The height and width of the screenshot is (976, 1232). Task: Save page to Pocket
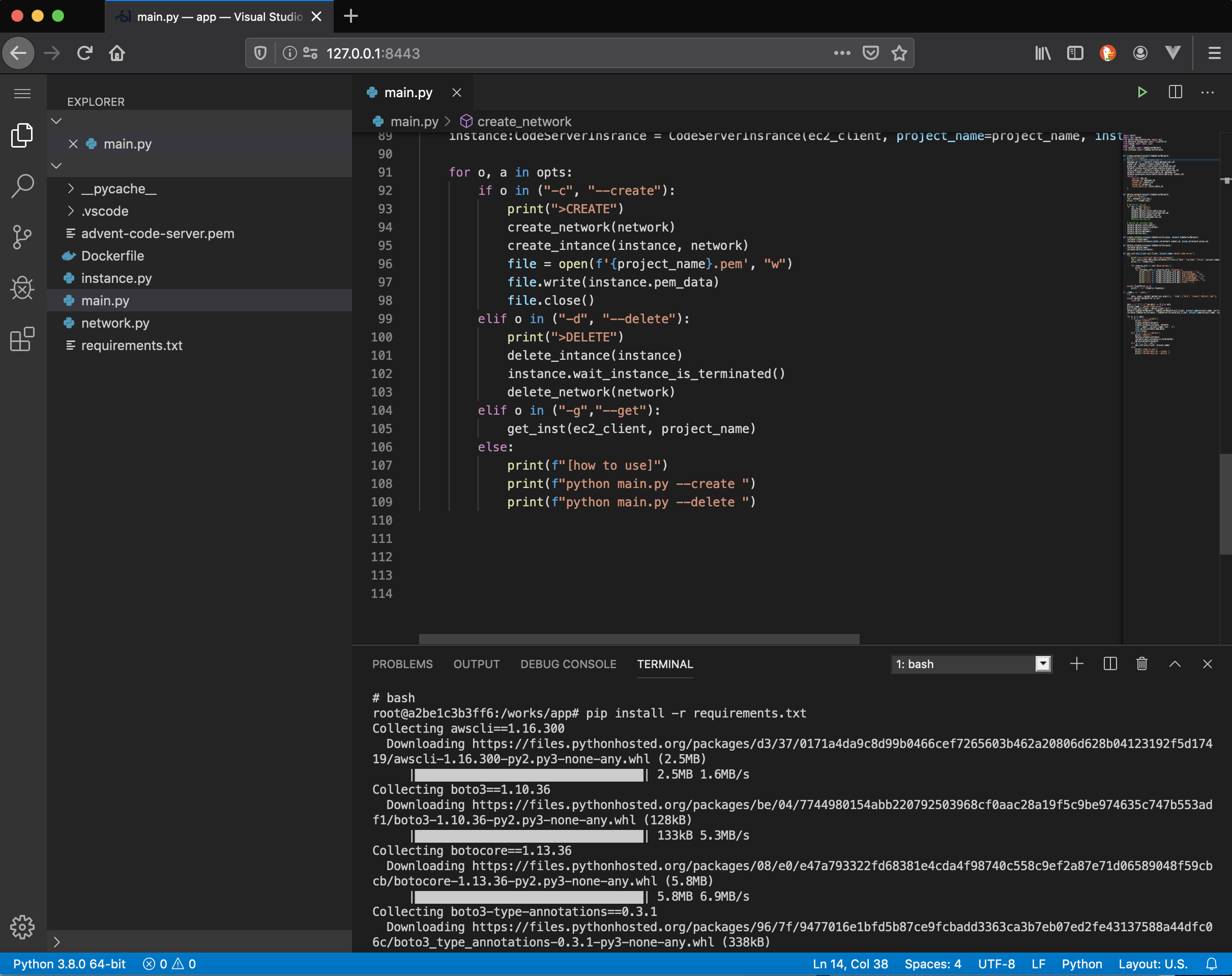click(870, 53)
